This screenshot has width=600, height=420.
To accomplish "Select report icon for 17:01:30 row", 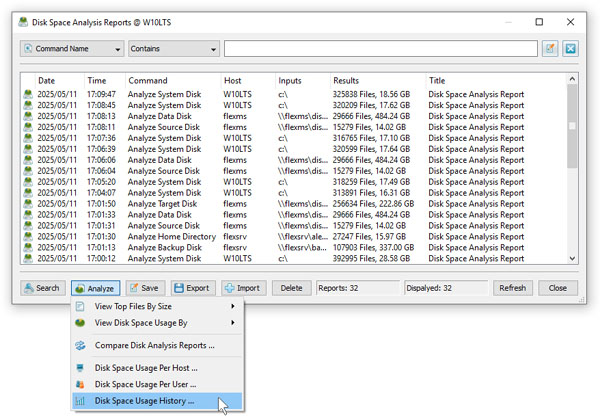I will [28, 236].
